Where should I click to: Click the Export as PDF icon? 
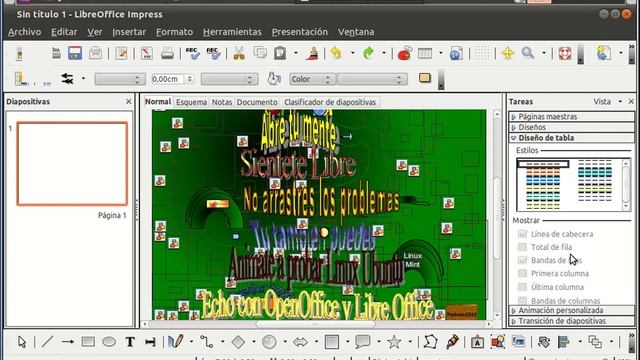(x=146, y=53)
